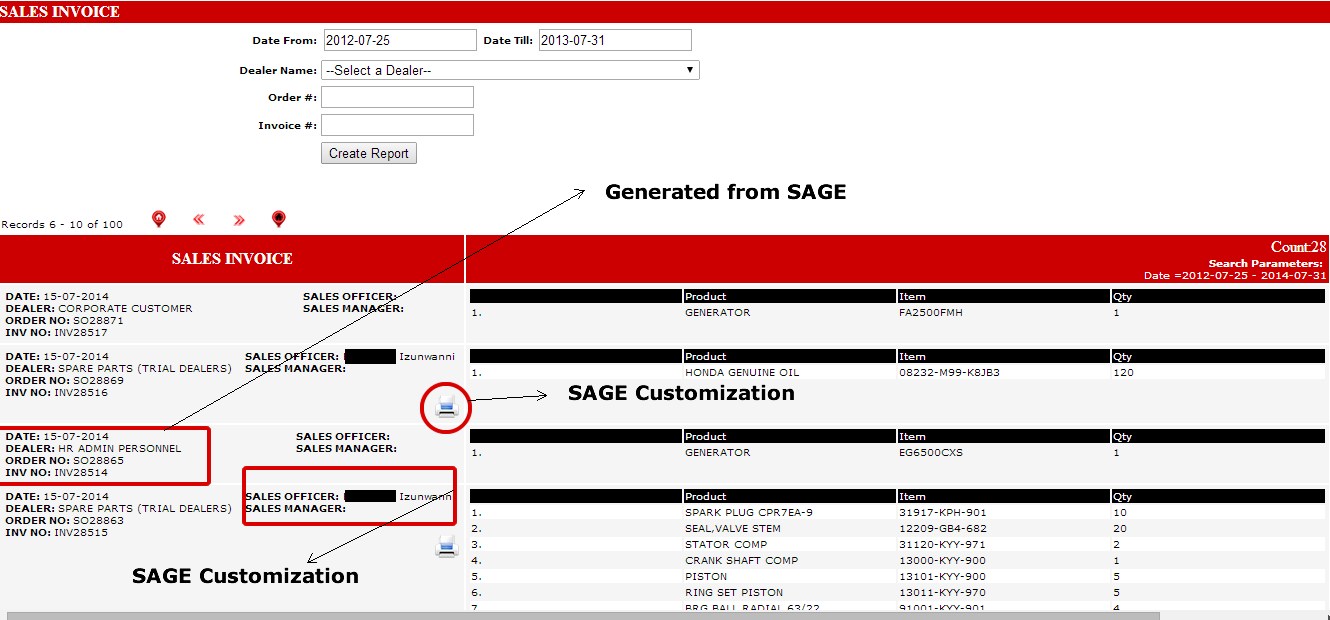The image size is (1330, 620).
Task: Click item code 13011-KYY-970
Action: [943, 592]
